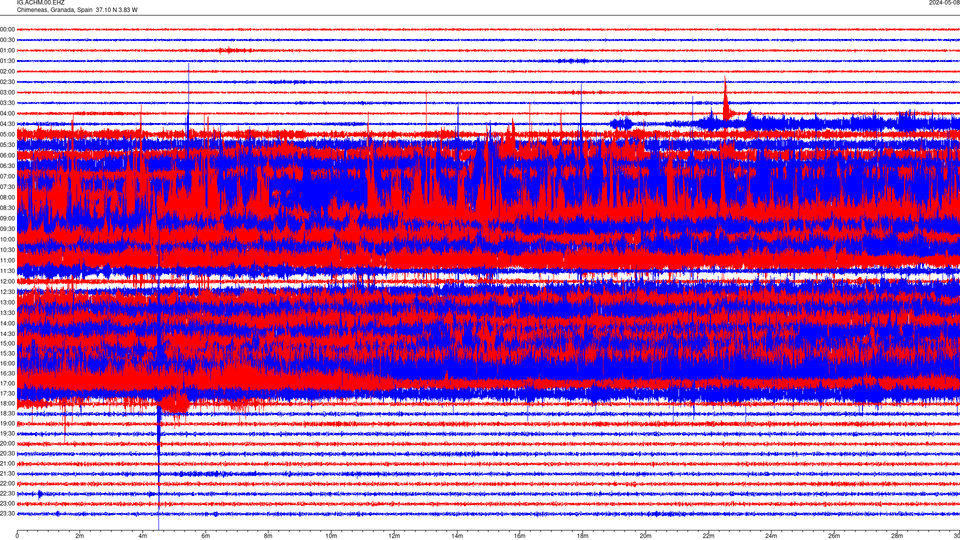Select the 16:30 time label

[7, 373]
